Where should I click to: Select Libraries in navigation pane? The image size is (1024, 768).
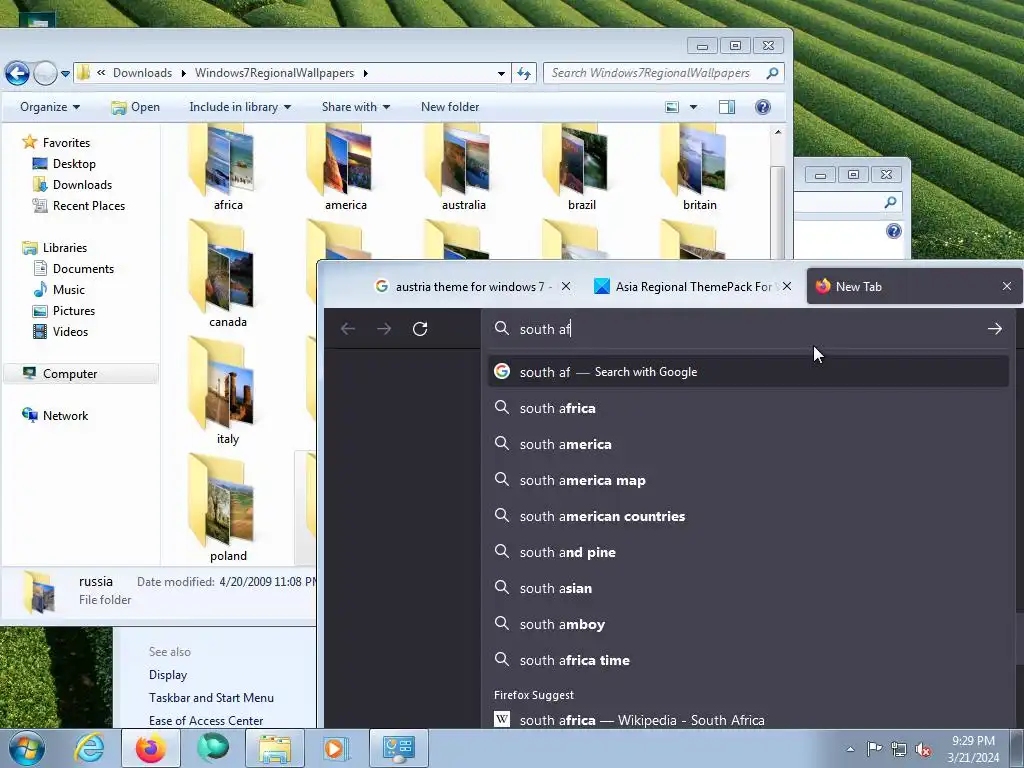coord(55,248)
